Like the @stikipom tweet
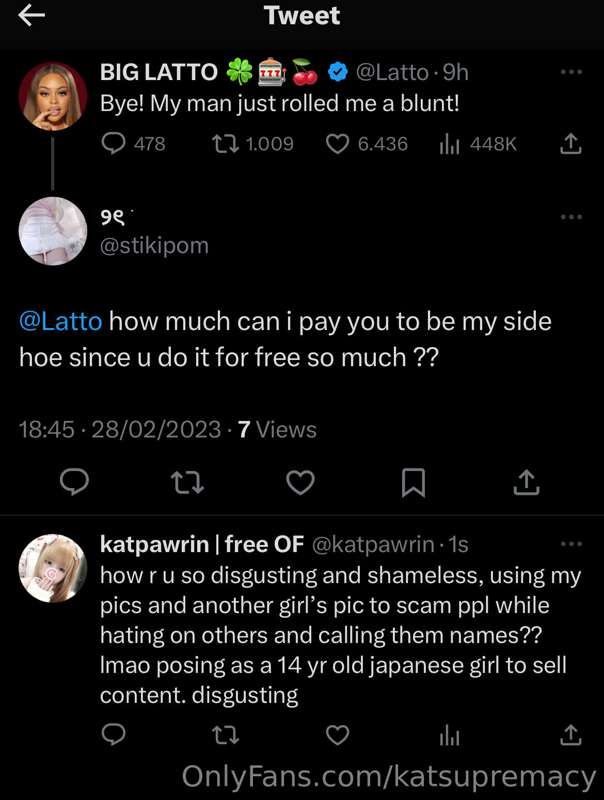The width and height of the screenshot is (604, 800). [x=300, y=483]
